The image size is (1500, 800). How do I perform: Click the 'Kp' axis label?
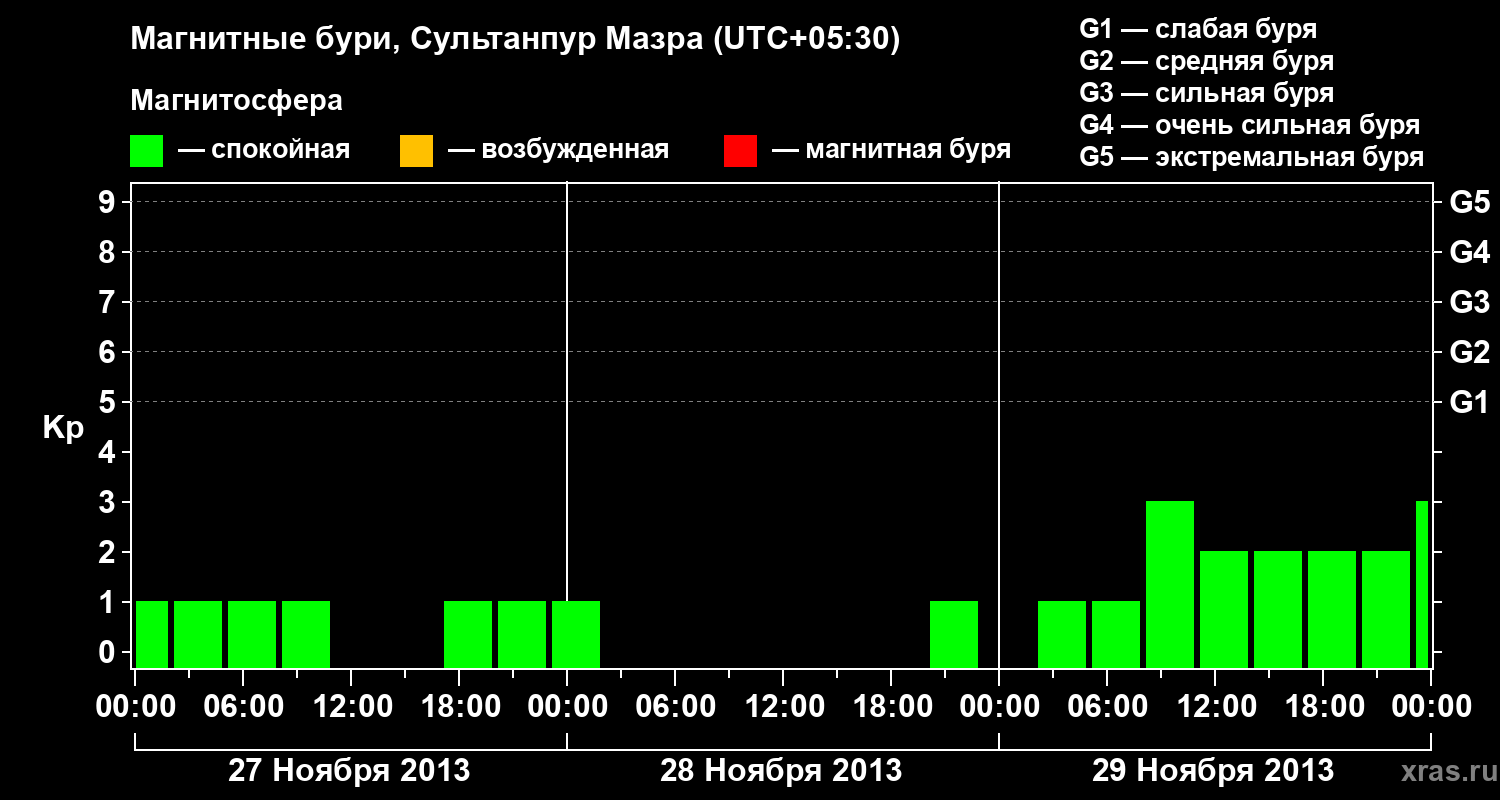[64, 428]
